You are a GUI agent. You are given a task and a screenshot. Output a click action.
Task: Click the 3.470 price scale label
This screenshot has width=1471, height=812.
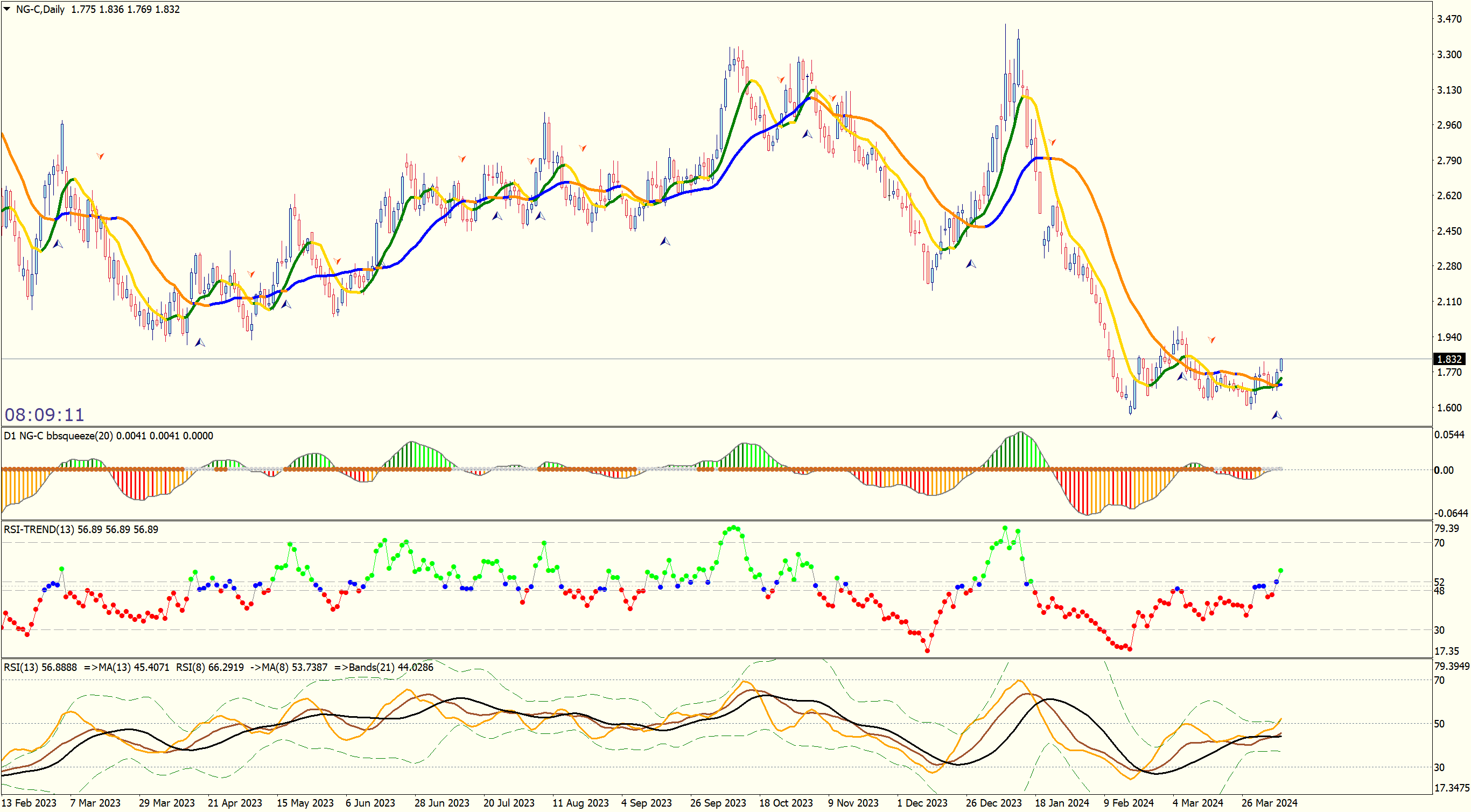[1449, 19]
